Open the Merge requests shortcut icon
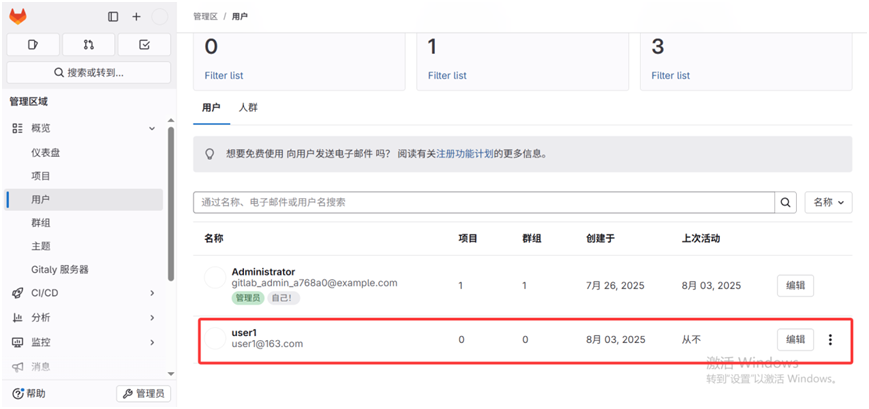Viewport: 869px width, 409px height. pos(89,45)
